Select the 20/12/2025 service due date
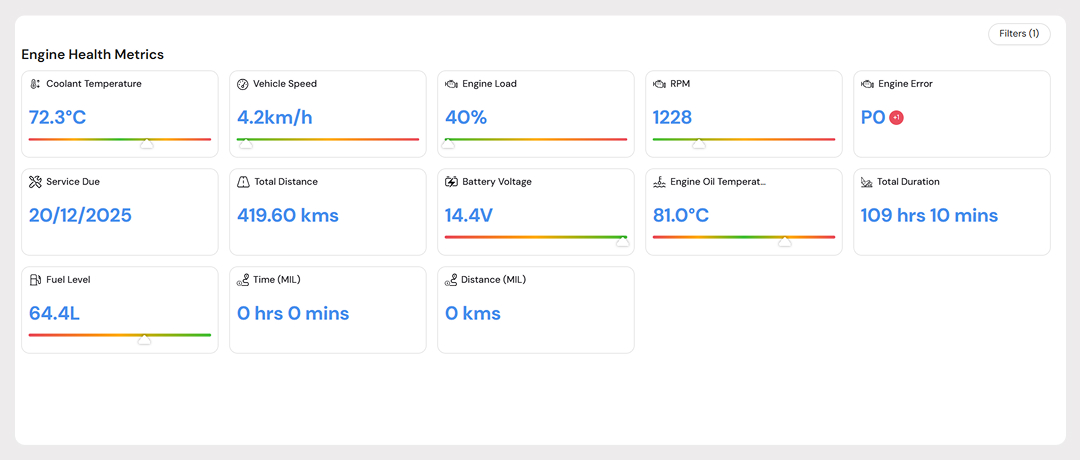Screen dimensions: 1080x460 coord(80,216)
